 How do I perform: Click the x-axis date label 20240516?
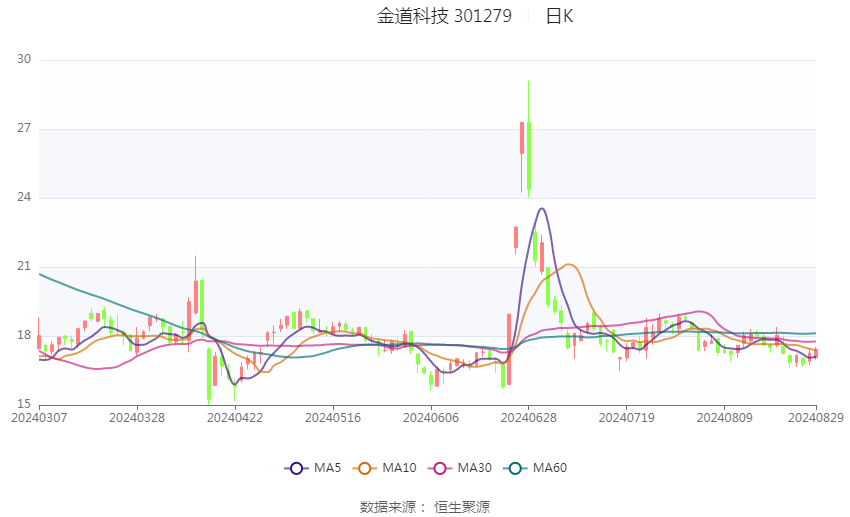pos(333,418)
